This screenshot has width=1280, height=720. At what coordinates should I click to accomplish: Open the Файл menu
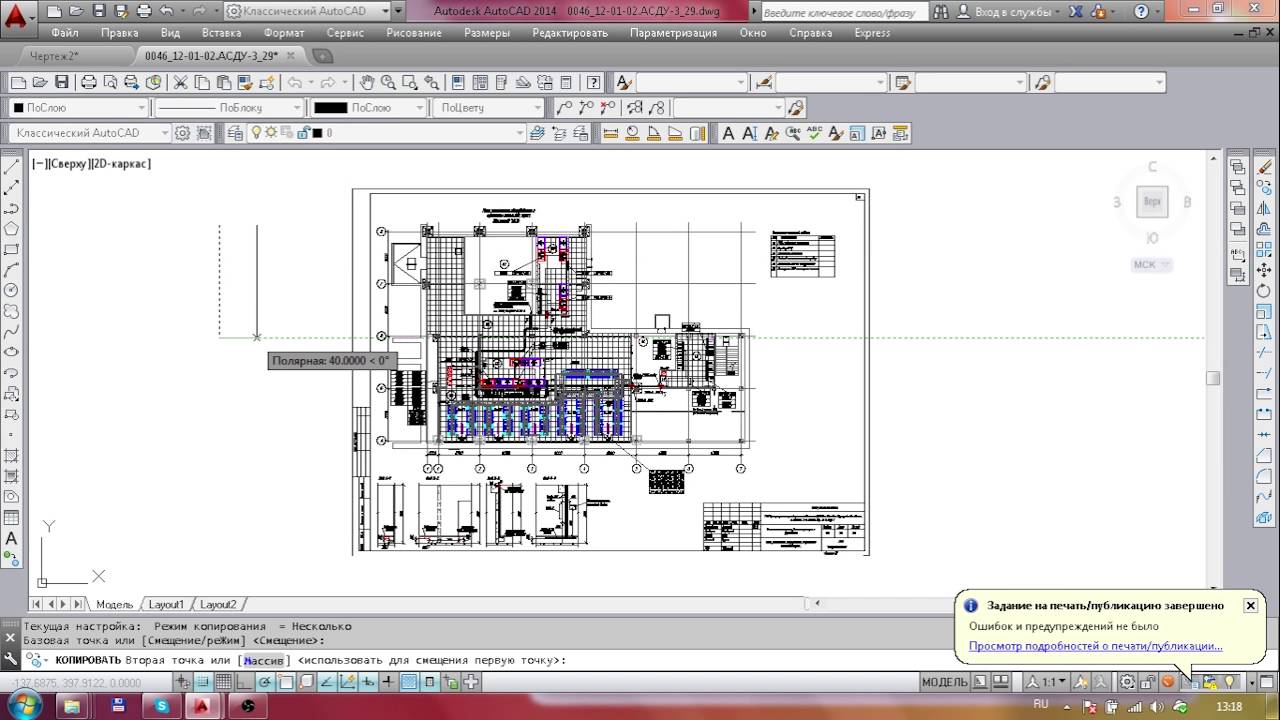65,32
